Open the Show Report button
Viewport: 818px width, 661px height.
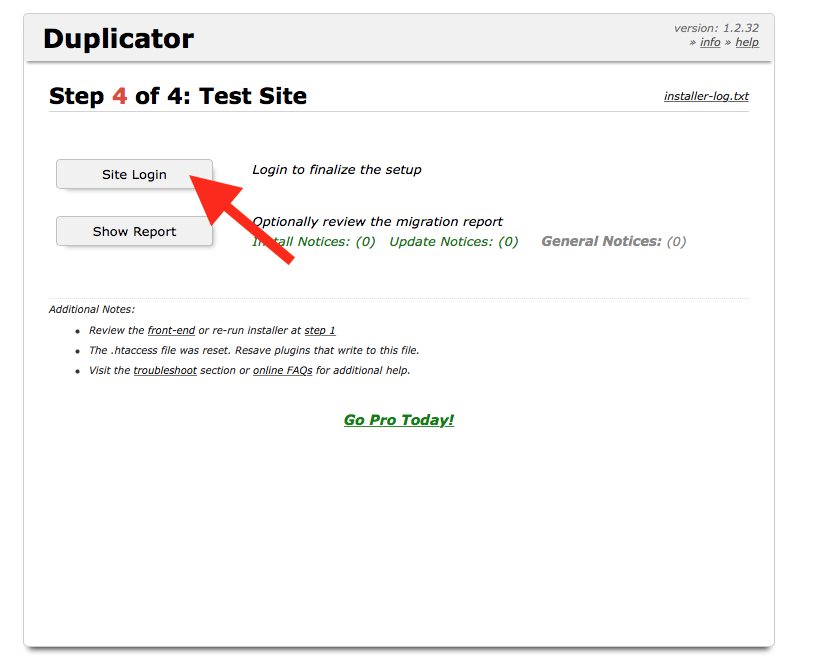pos(134,231)
